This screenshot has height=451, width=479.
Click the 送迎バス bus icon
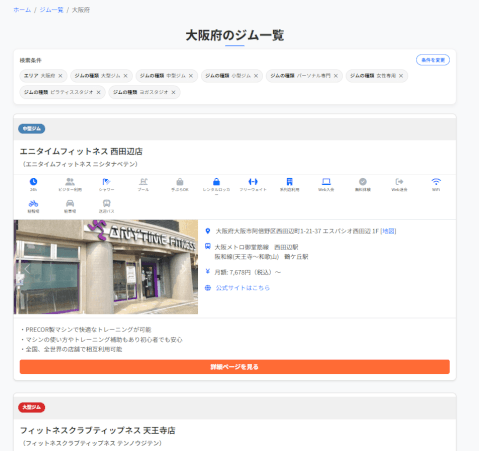(x=106, y=203)
